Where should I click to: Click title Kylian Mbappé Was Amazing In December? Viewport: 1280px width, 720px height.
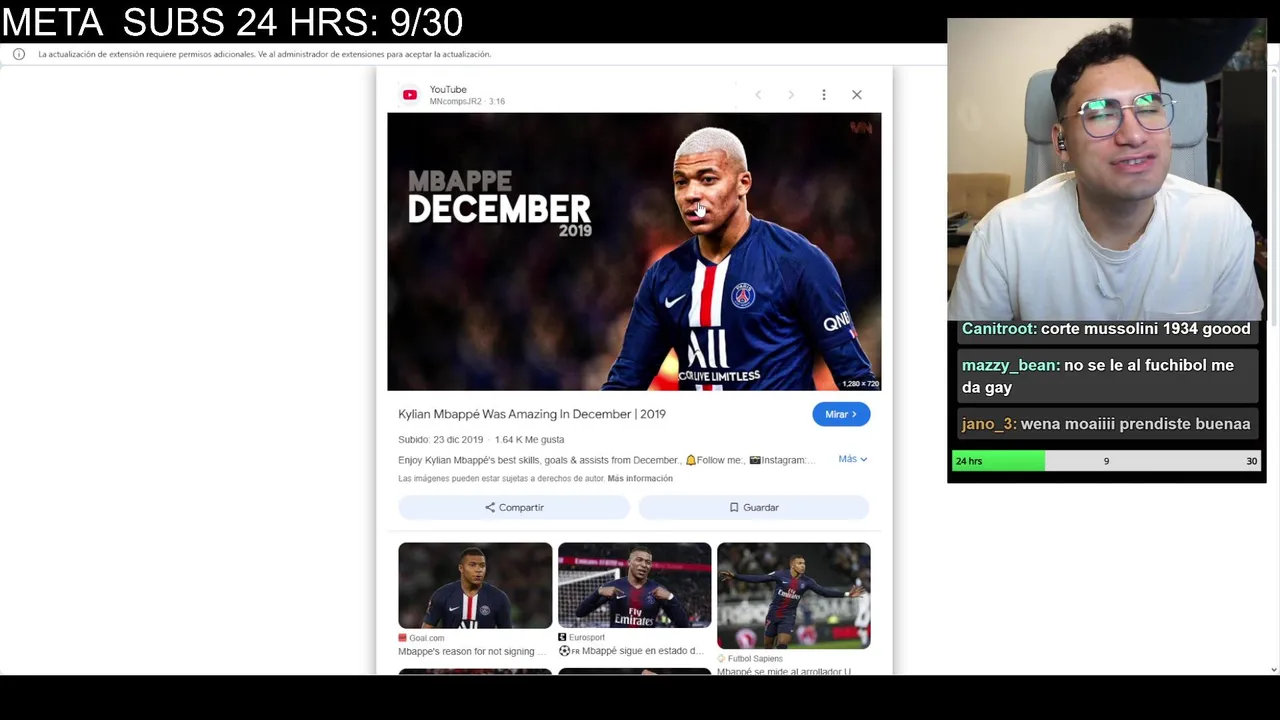pyautogui.click(x=532, y=414)
